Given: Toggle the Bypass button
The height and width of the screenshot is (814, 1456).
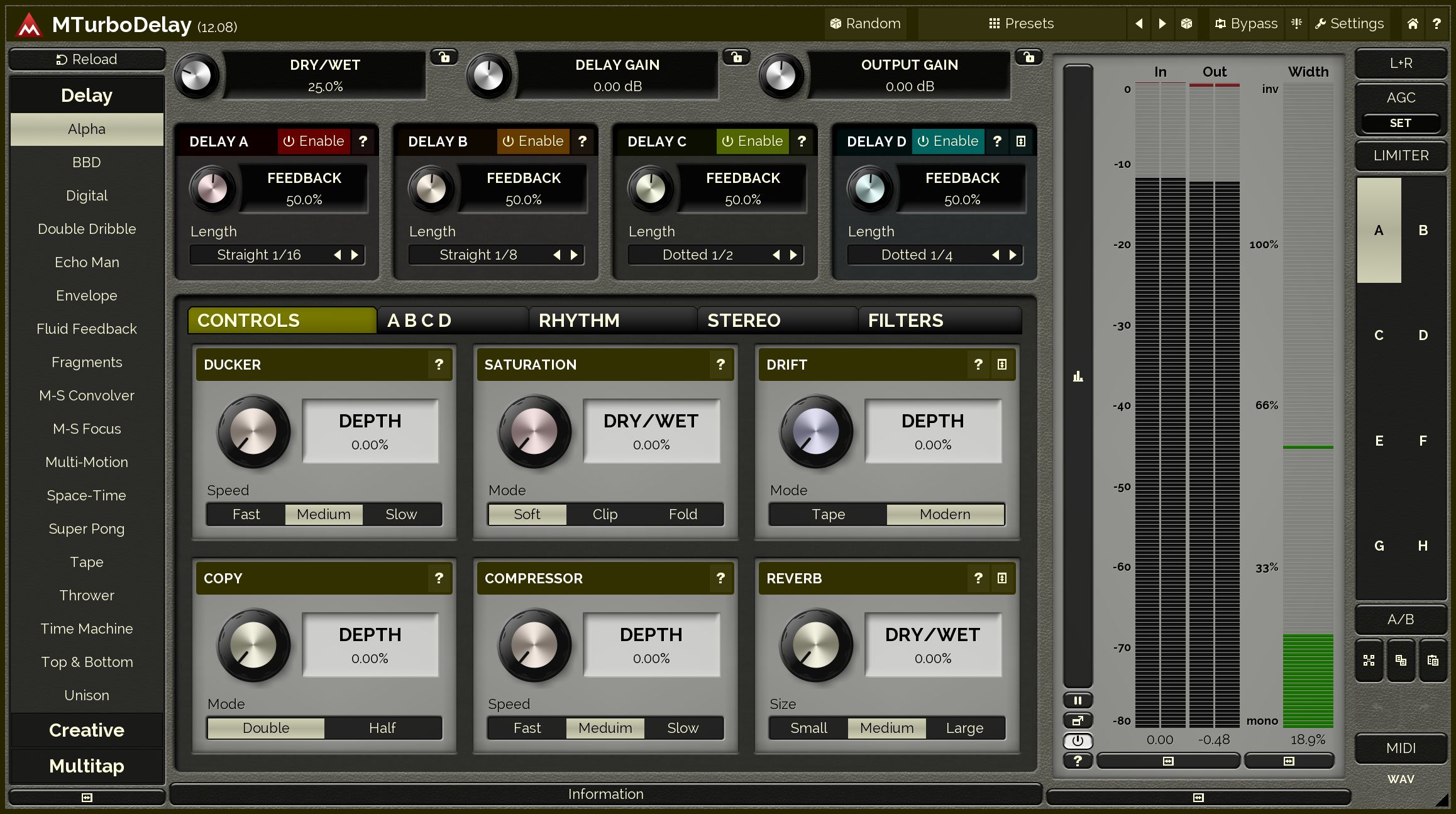Looking at the screenshot, I should (x=1246, y=23).
